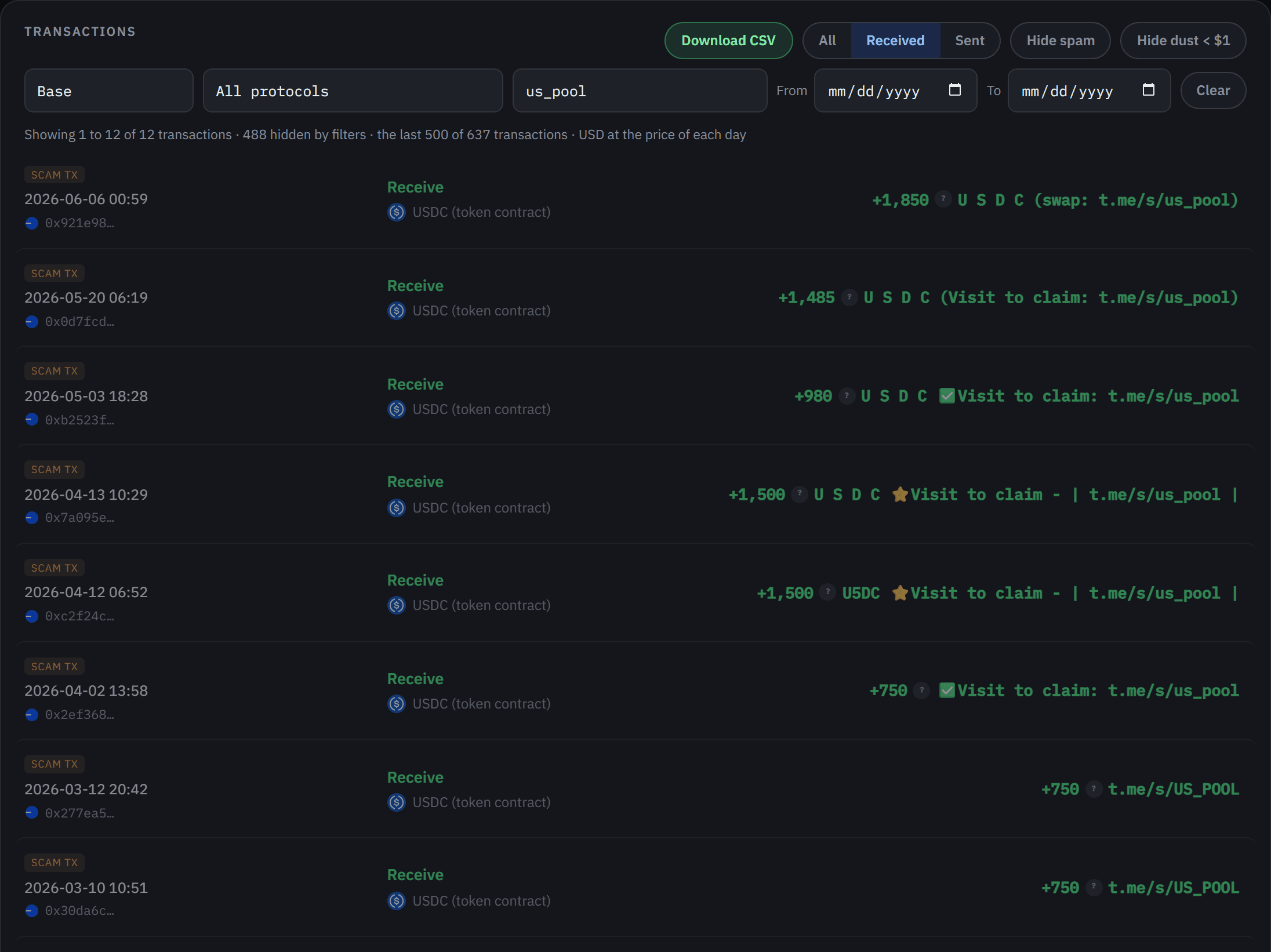
Task: Open the Base network dropdown
Action: tap(108, 91)
